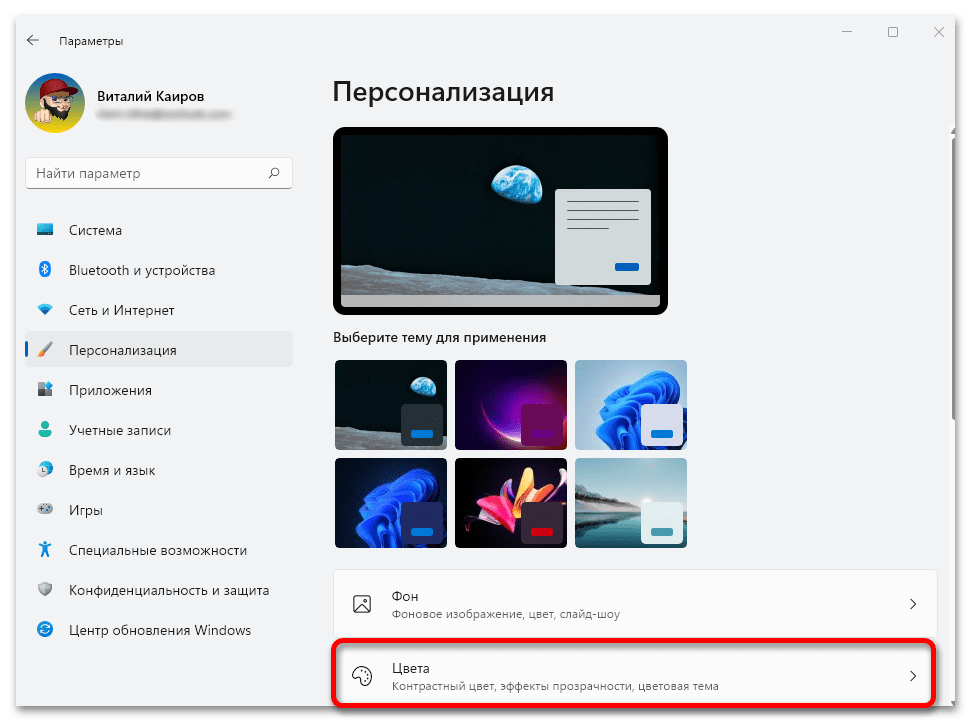Close the Параметры window

[939, 32]
